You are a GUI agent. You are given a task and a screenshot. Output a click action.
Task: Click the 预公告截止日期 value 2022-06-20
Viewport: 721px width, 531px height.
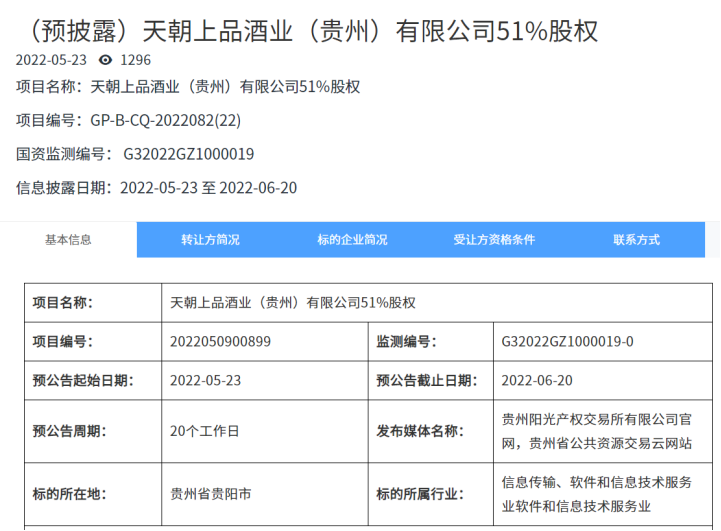click(537, 380)
